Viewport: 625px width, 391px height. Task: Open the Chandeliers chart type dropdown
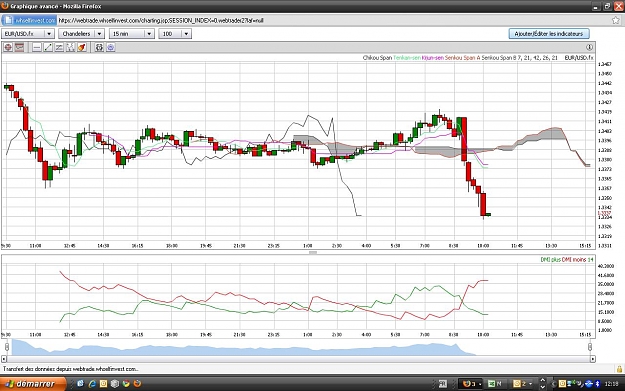pyautogui.click(x=81, y=34)
